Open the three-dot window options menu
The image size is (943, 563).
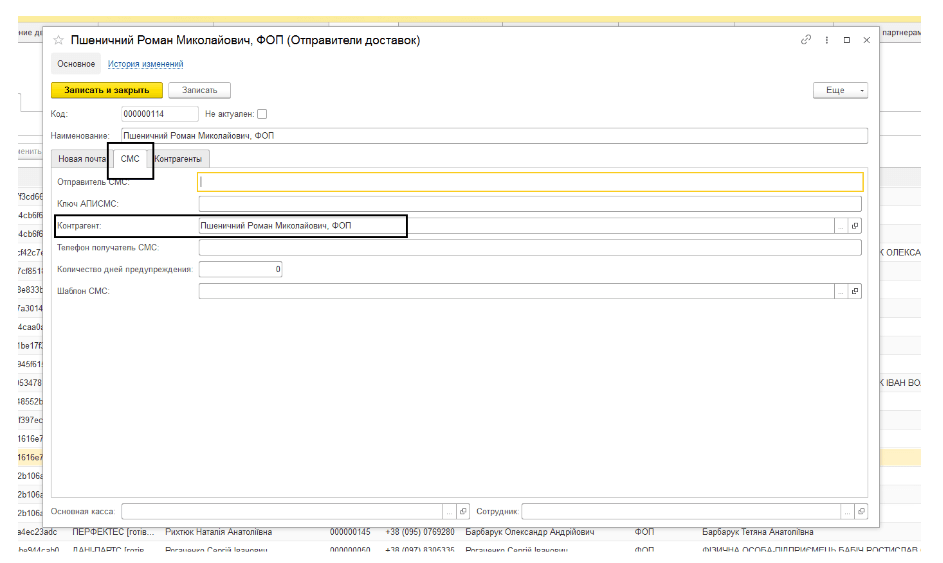click(826, 40)
